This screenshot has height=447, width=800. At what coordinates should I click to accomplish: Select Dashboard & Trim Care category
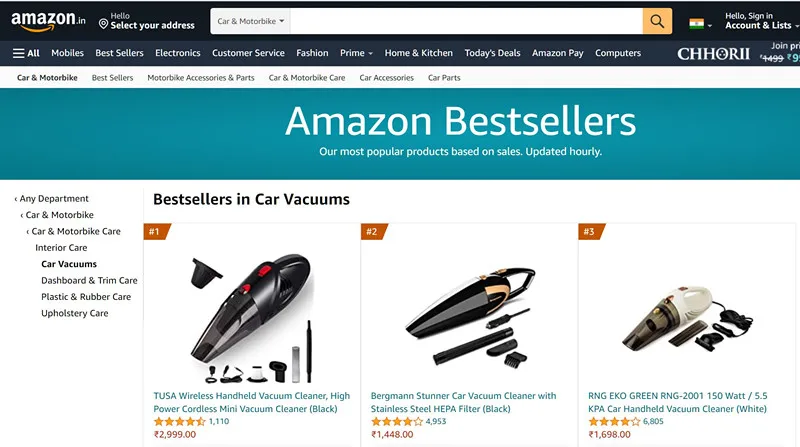(89, 280)
